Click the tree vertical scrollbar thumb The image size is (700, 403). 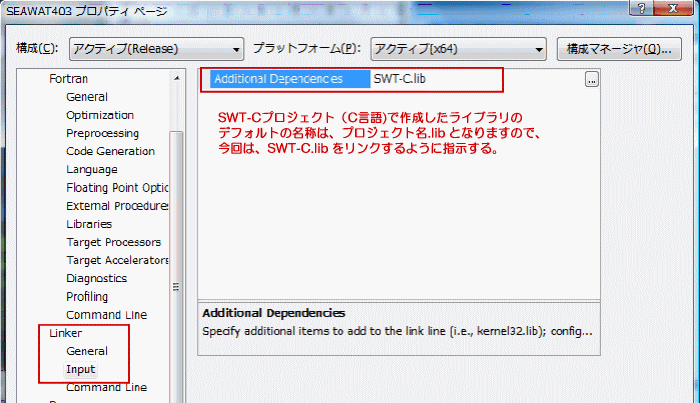pyautogui.click(x=176, y=268)
